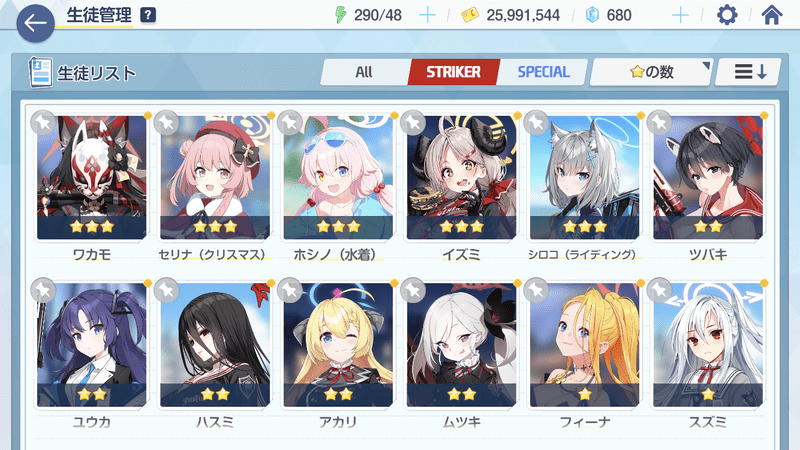Click the gold credits icon
The image size is (800, 450).
[x=470, y=15]
